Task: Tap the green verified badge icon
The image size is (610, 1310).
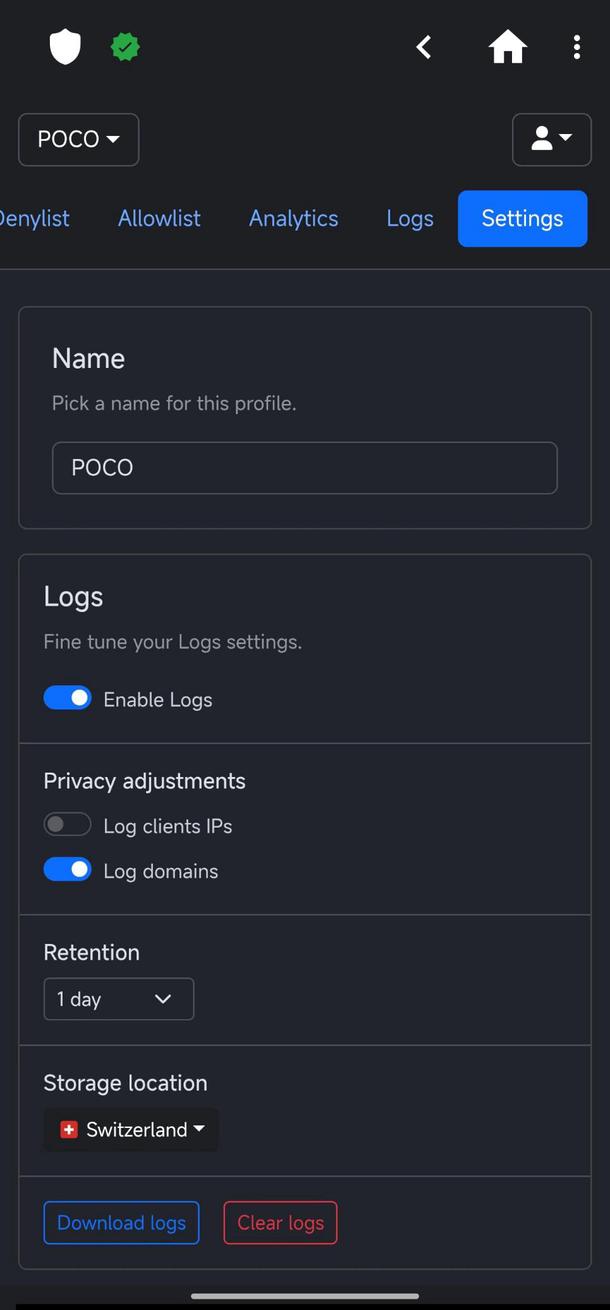Action: coord(125,47)
